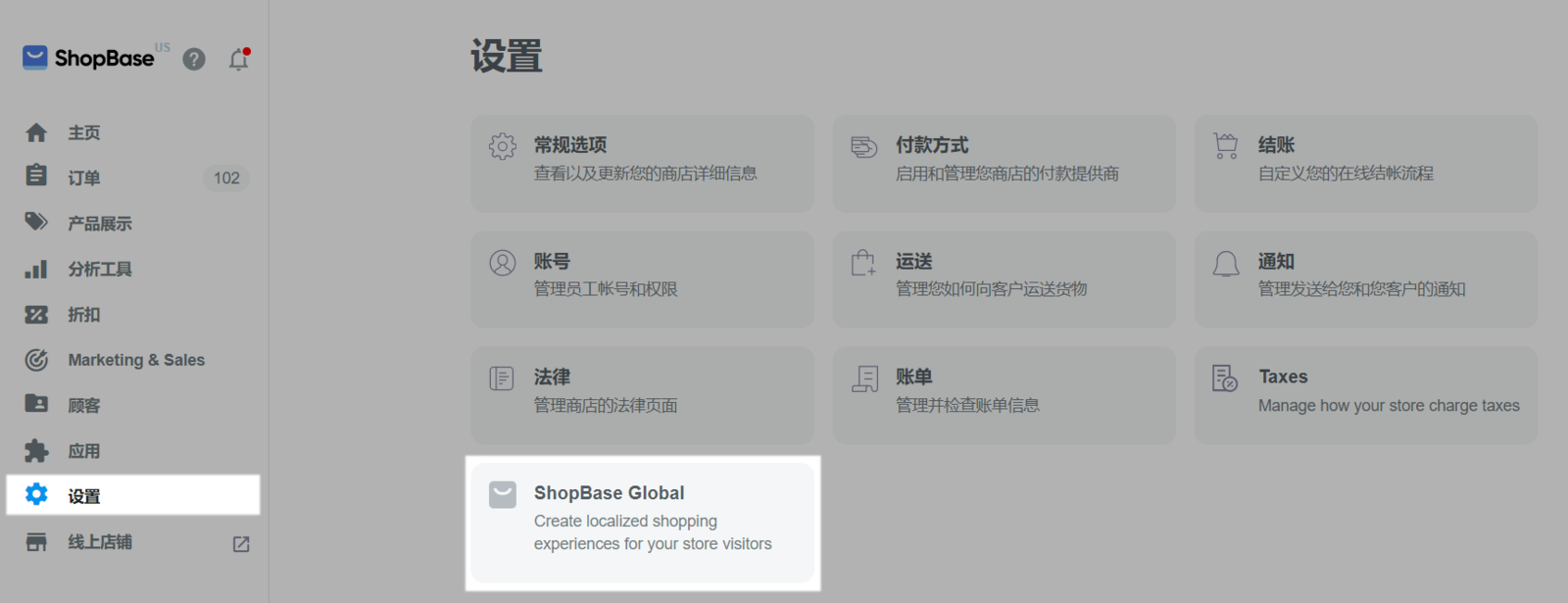Click the contact card icon beside 顾客
1568x603 pixels.
click(36, 403)
